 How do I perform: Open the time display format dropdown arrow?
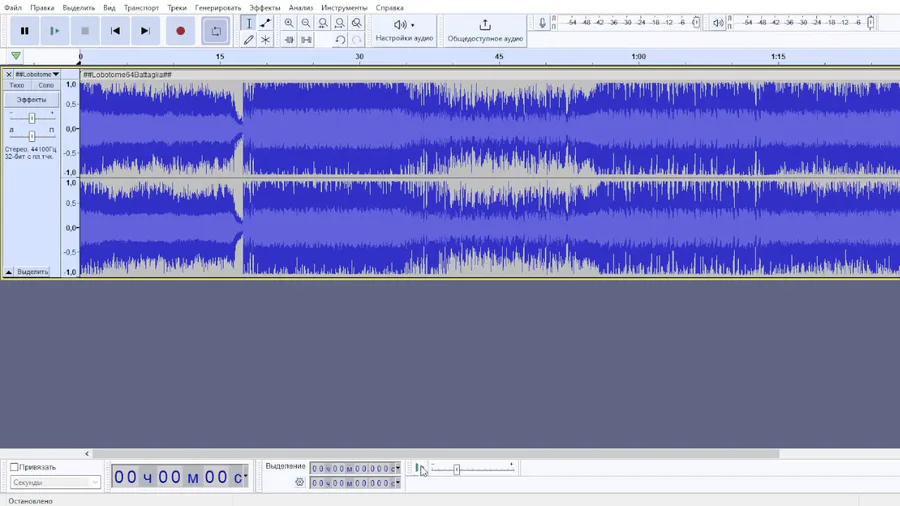tap(246, 476)
